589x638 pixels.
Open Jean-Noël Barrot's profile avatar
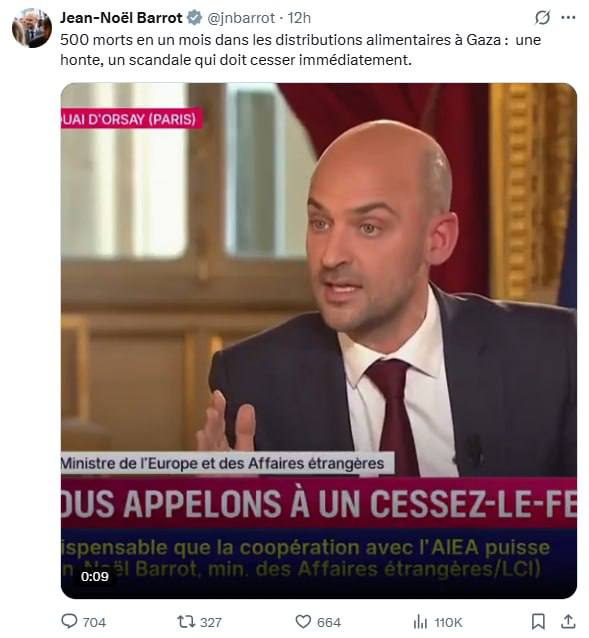[x=32, y=28]
